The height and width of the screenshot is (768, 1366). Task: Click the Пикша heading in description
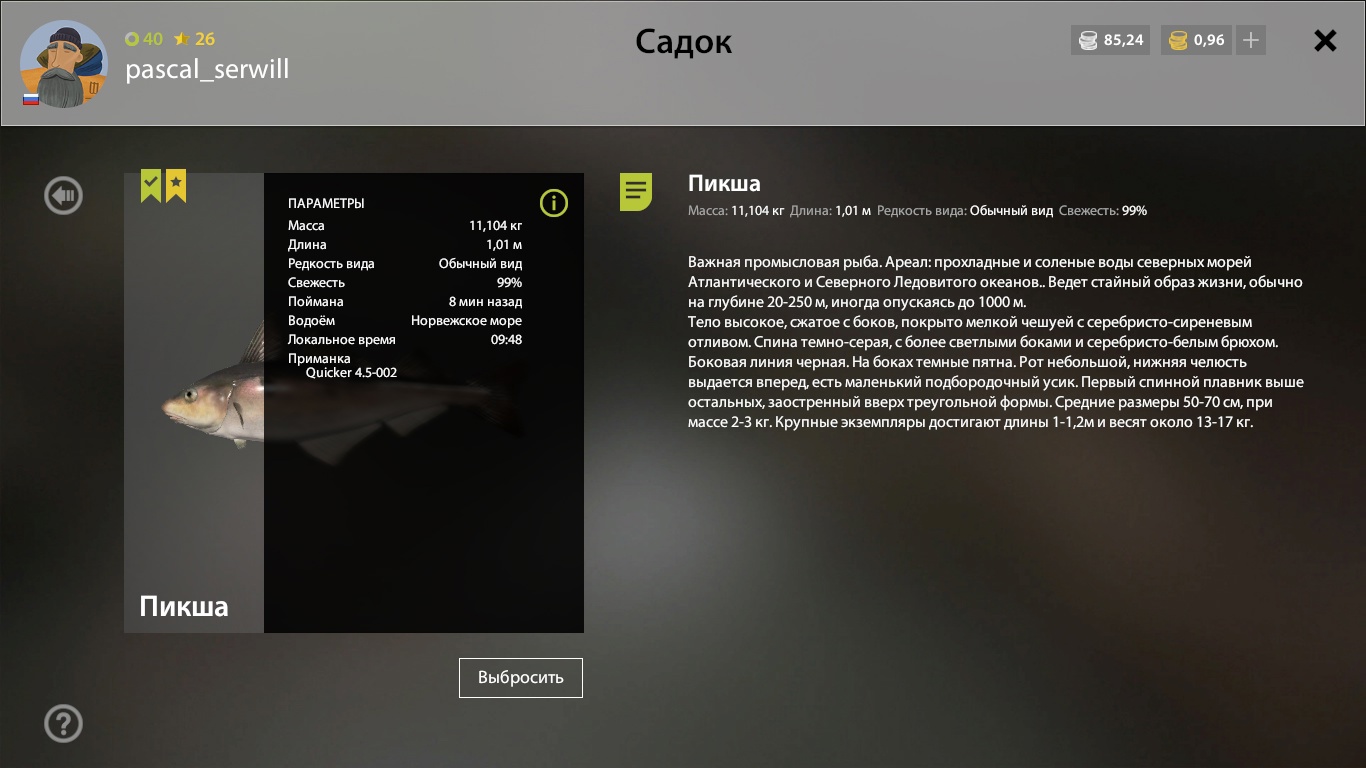coord(724,183)
